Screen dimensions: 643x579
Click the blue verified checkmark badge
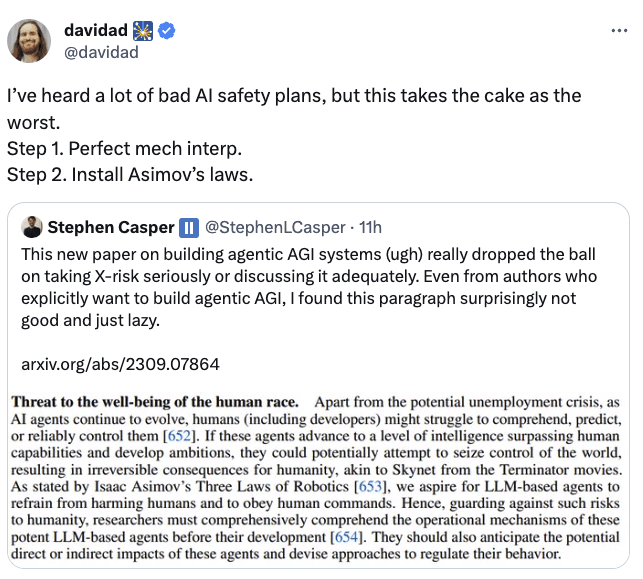coord(166,31)
